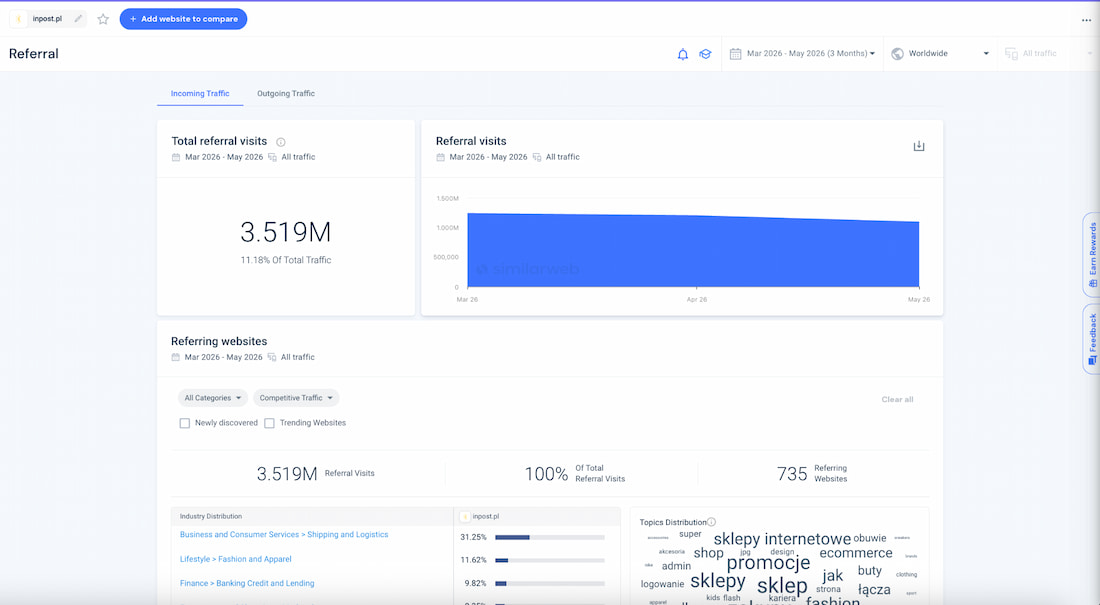Star inpost.pl as a favorite
Image resolution: width=1100 pixels, height=605 pixels.
tap(103, 19)
